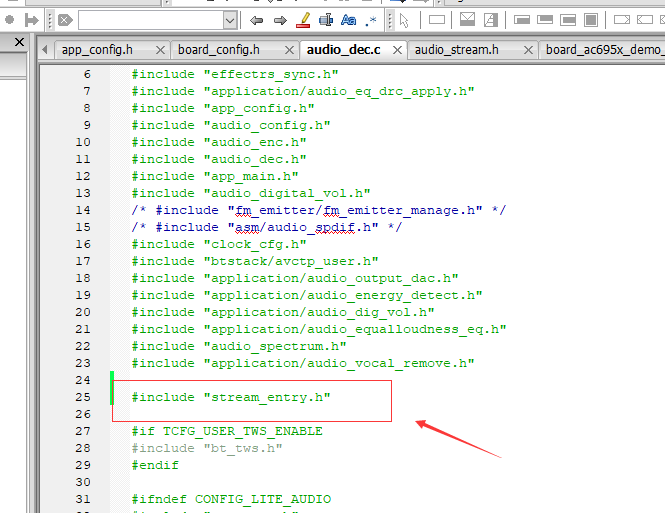
Task: Click line number 27 in the margin
Action: coord(83,431)
